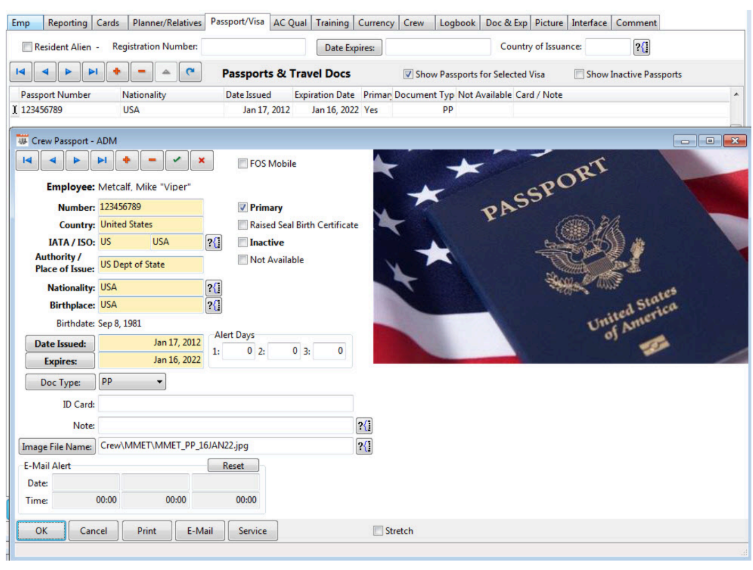The width and height of the screenshot is (753, 570).
Task: Click inside the ID Card field
Action: point(225,404)
